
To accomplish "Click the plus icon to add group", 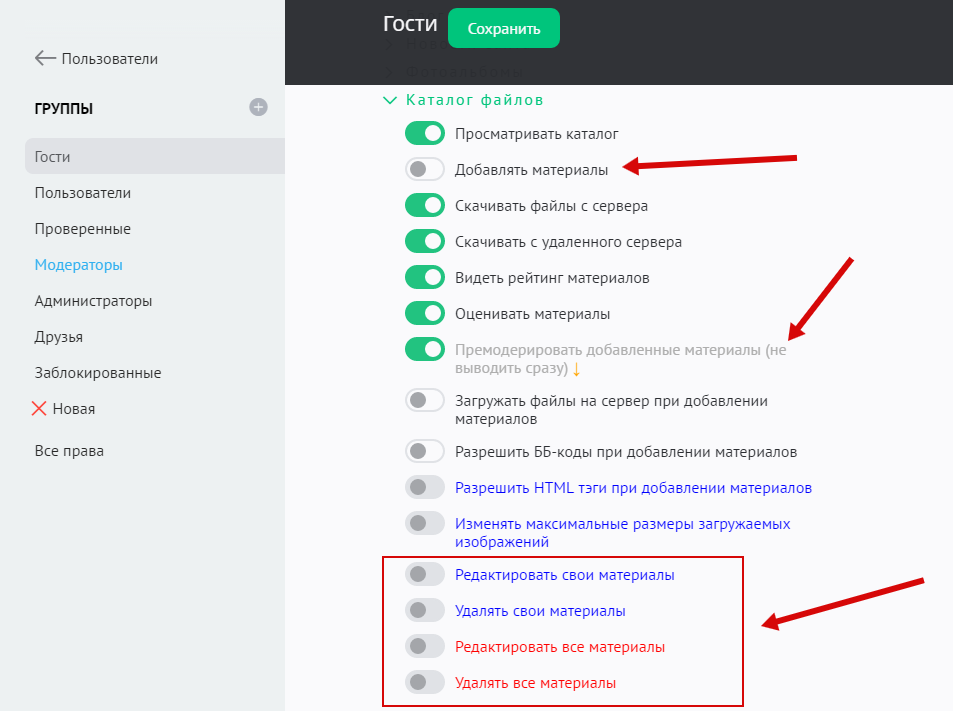I will pyautogui.click(x=258, y=107).
